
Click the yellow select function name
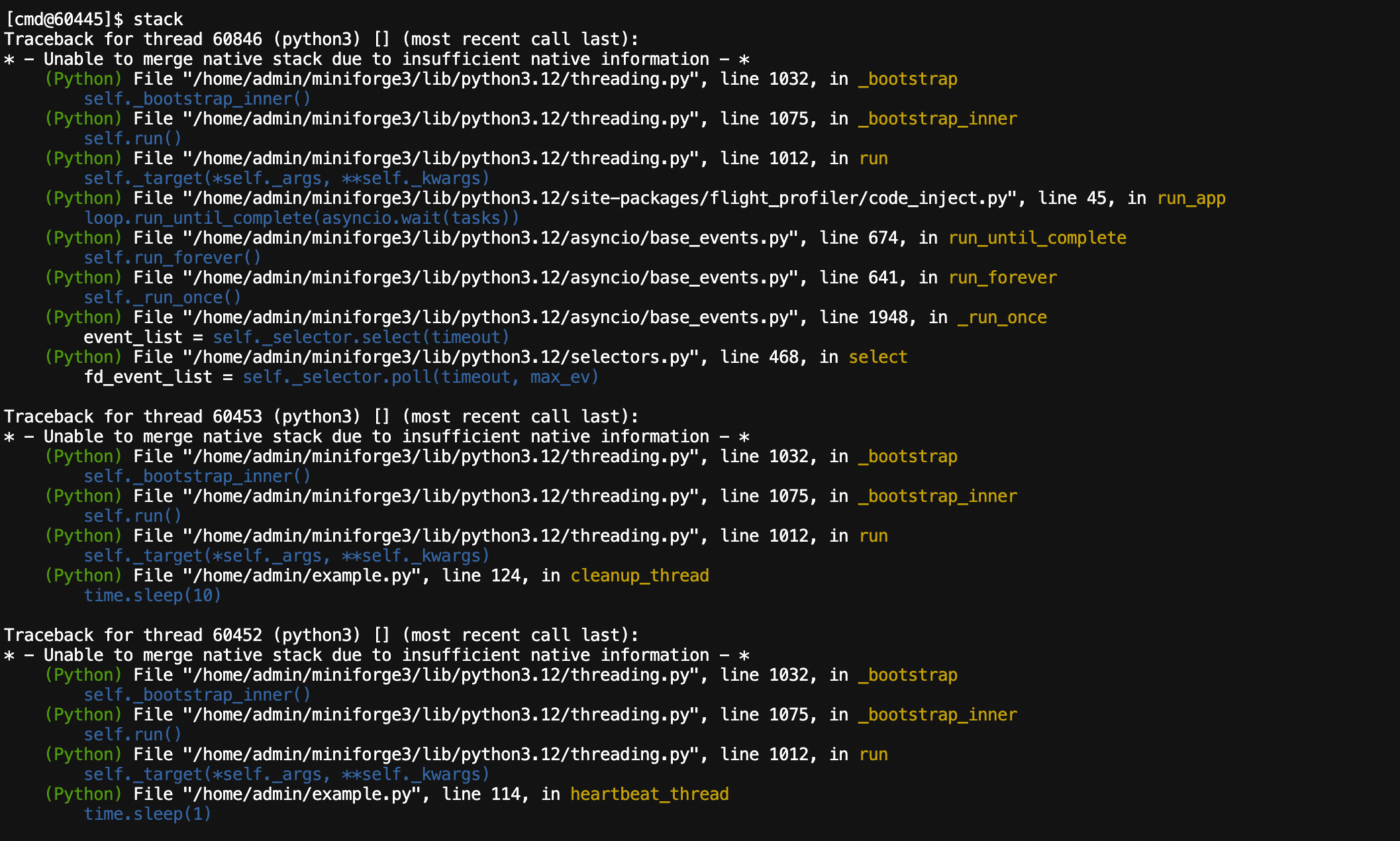coord(877,357)
